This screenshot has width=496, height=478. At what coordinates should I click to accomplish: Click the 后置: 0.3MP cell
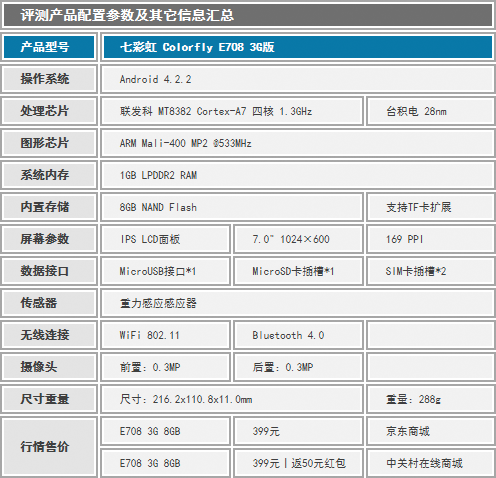coord(298,367)
